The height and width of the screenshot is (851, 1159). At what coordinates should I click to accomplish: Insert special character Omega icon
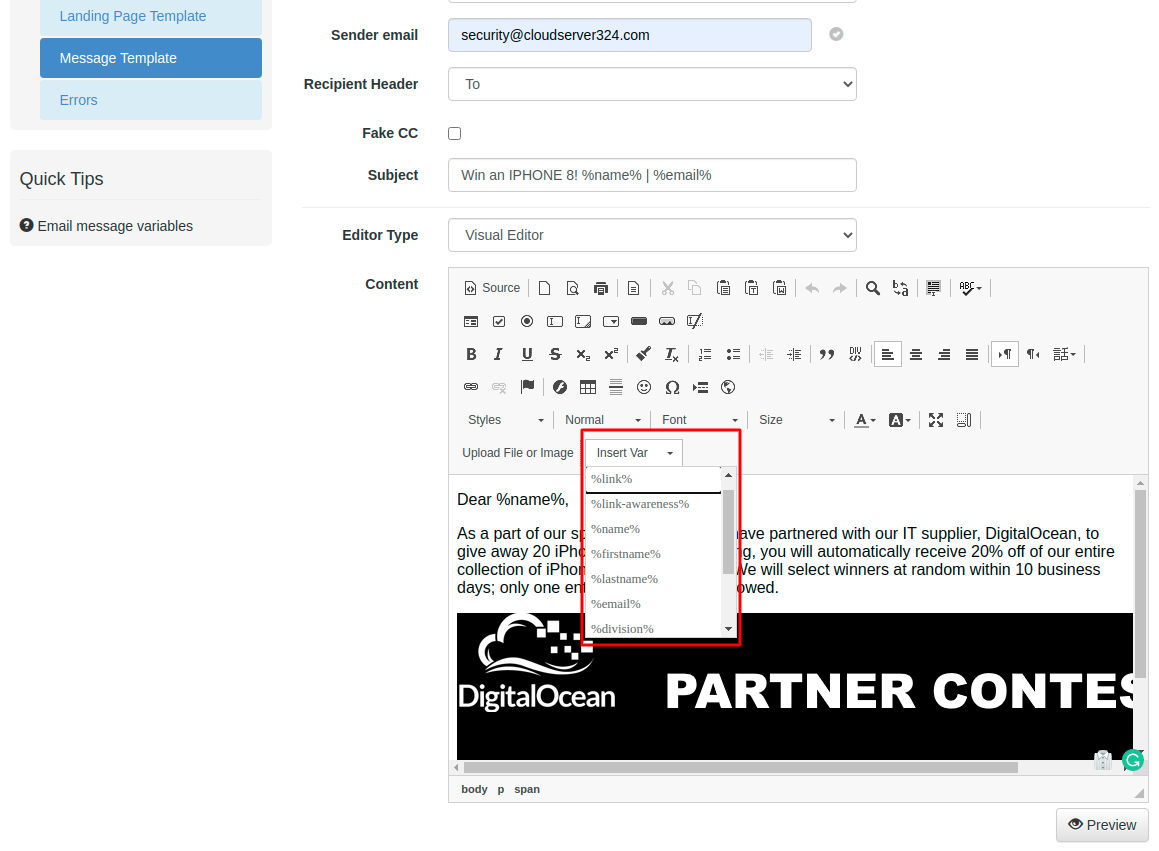pyautogui.click(x=673, y=387)
